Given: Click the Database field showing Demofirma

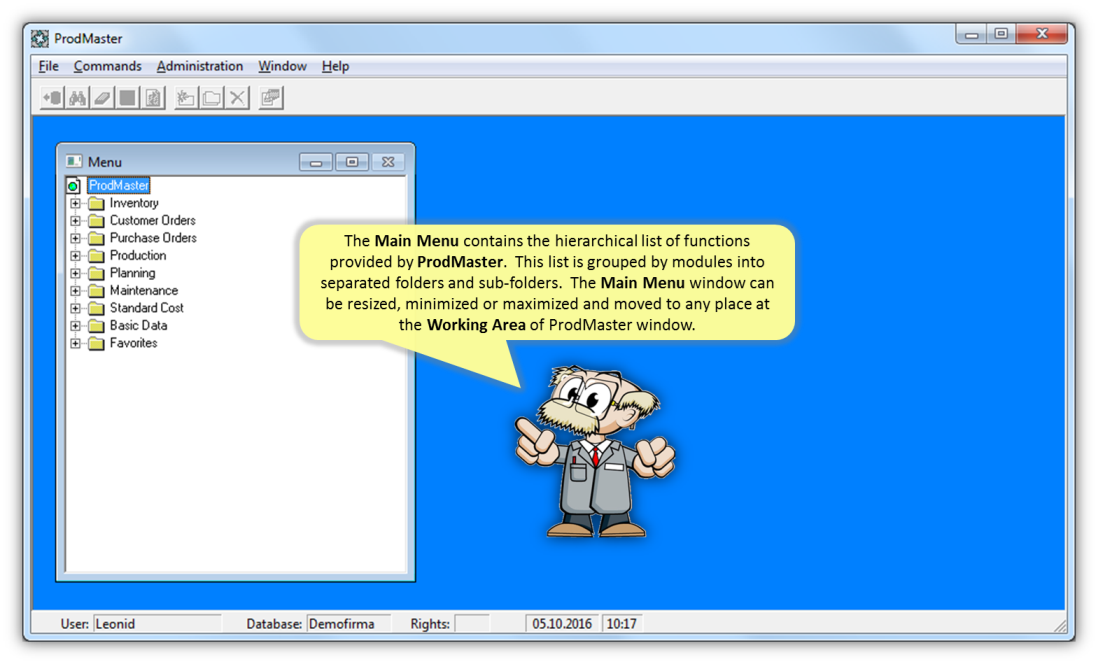Looking at the screenshot, I should (348, 623).
